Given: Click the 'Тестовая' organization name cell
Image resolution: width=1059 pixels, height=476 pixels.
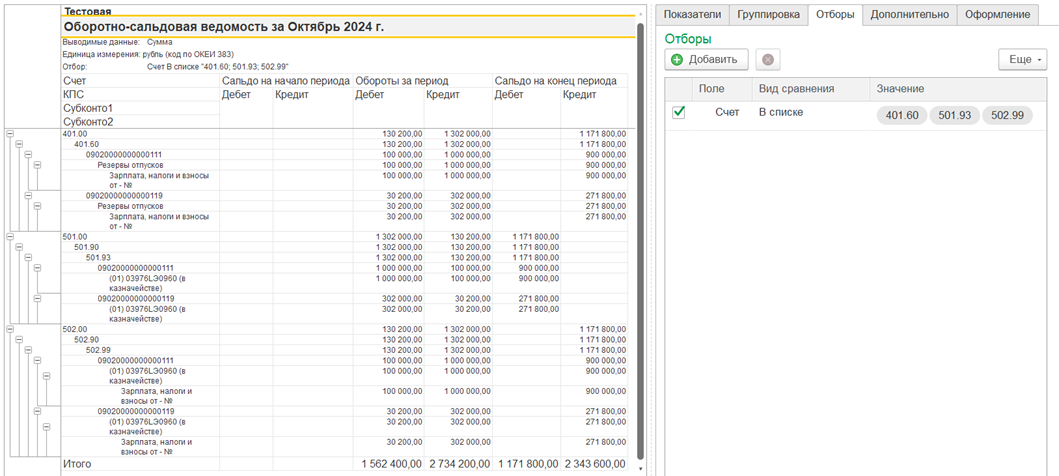Looking at the screenshot, I should tap(87, 11).
